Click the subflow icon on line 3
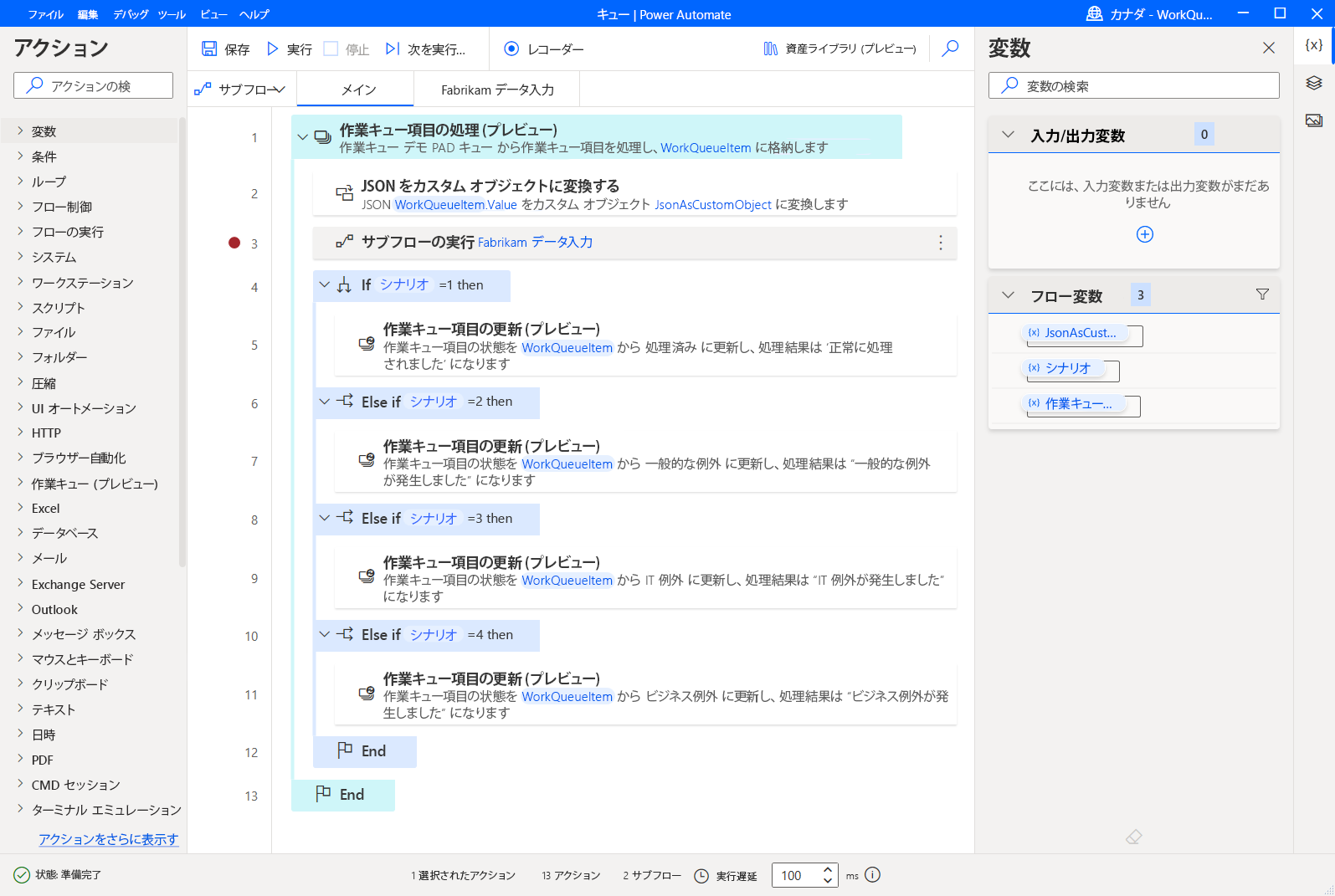Image resolution: width=1335 pixels, height=896 pixels. (x=344, y=243)
